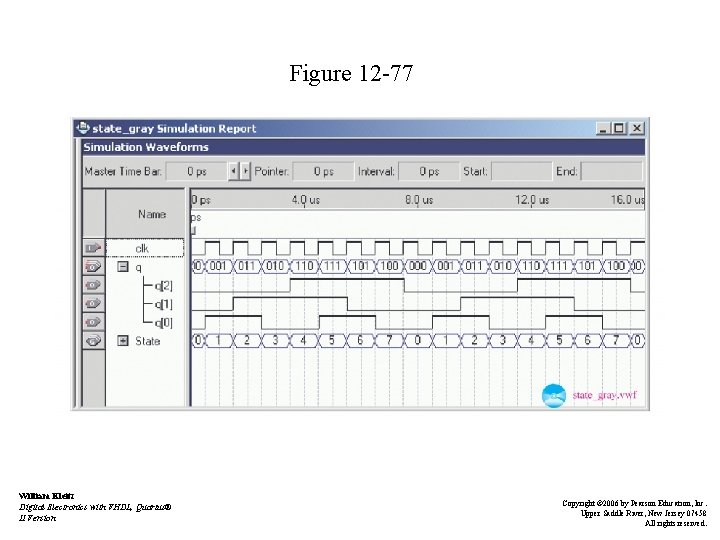Click the 4.0 us time ruler marker
This screenshot has height=540, width=720.
[306, 200]
